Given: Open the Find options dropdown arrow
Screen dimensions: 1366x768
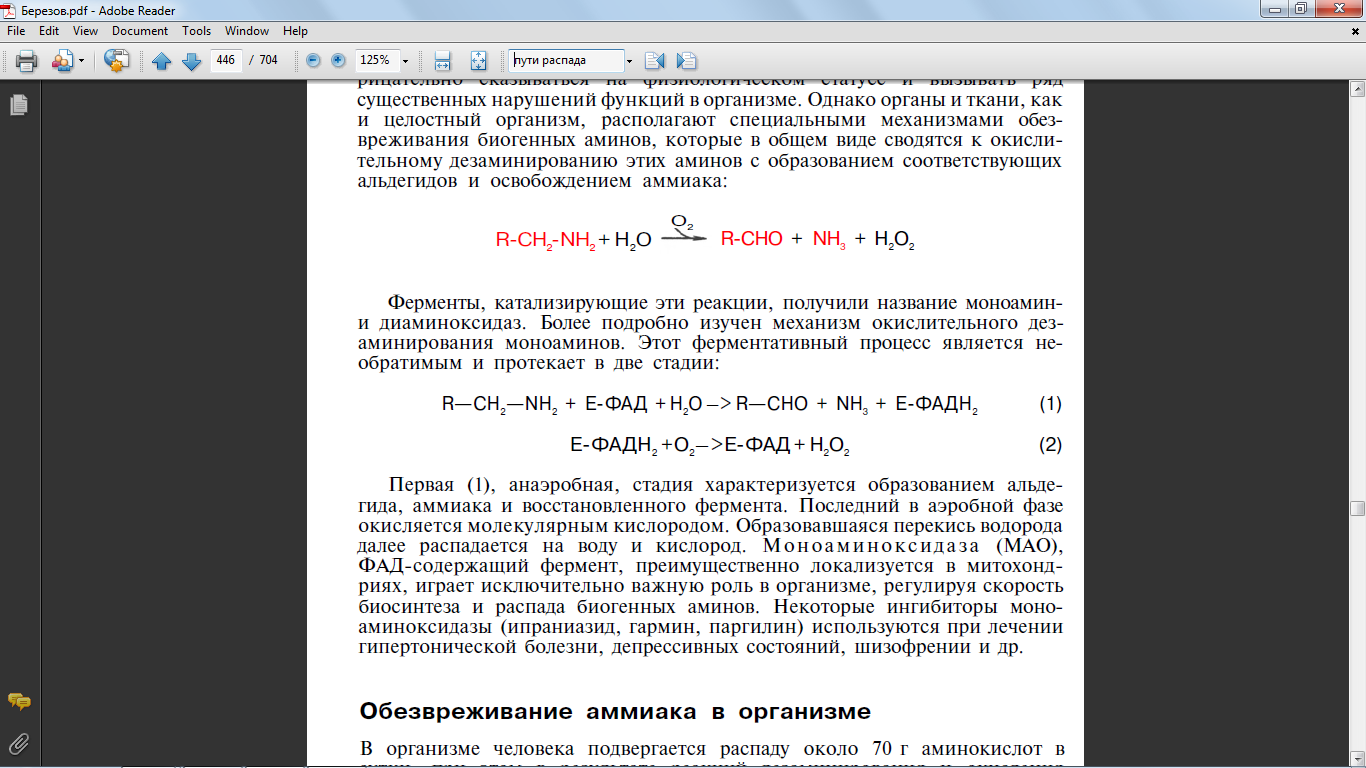Looking at the screenshot, I should point(629,61).
